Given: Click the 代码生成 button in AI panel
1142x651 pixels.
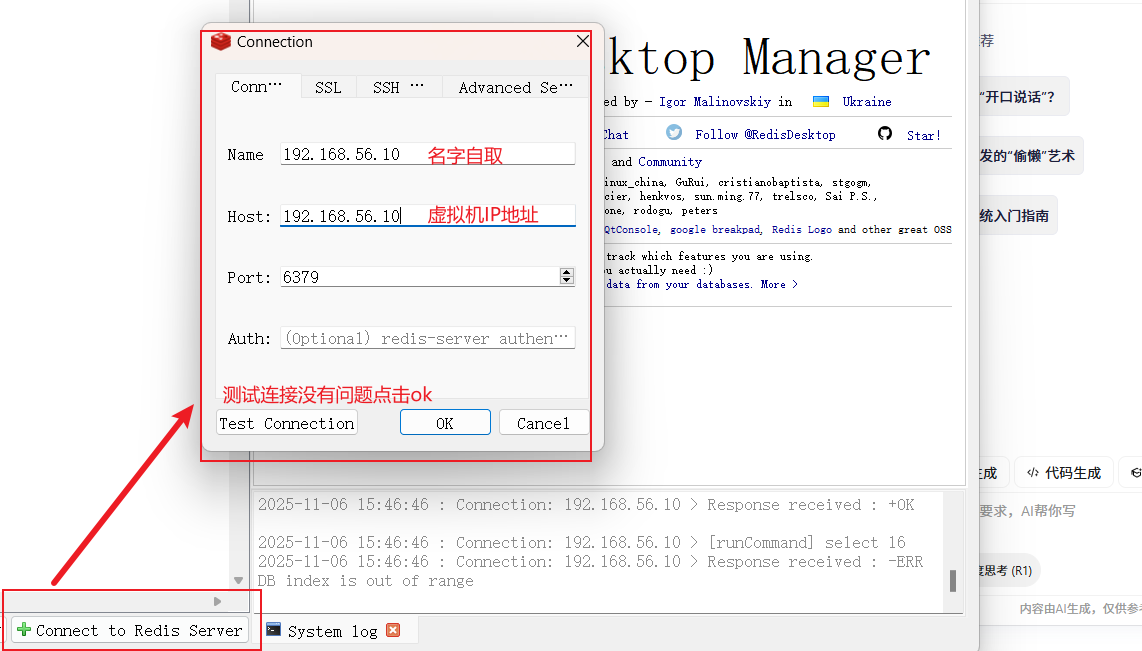Looking at the screenshot, I should 1063,473.
